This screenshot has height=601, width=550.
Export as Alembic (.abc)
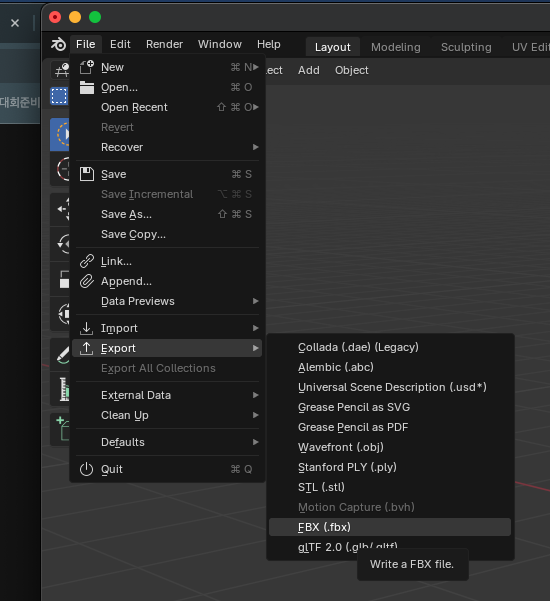click(390, 367)
